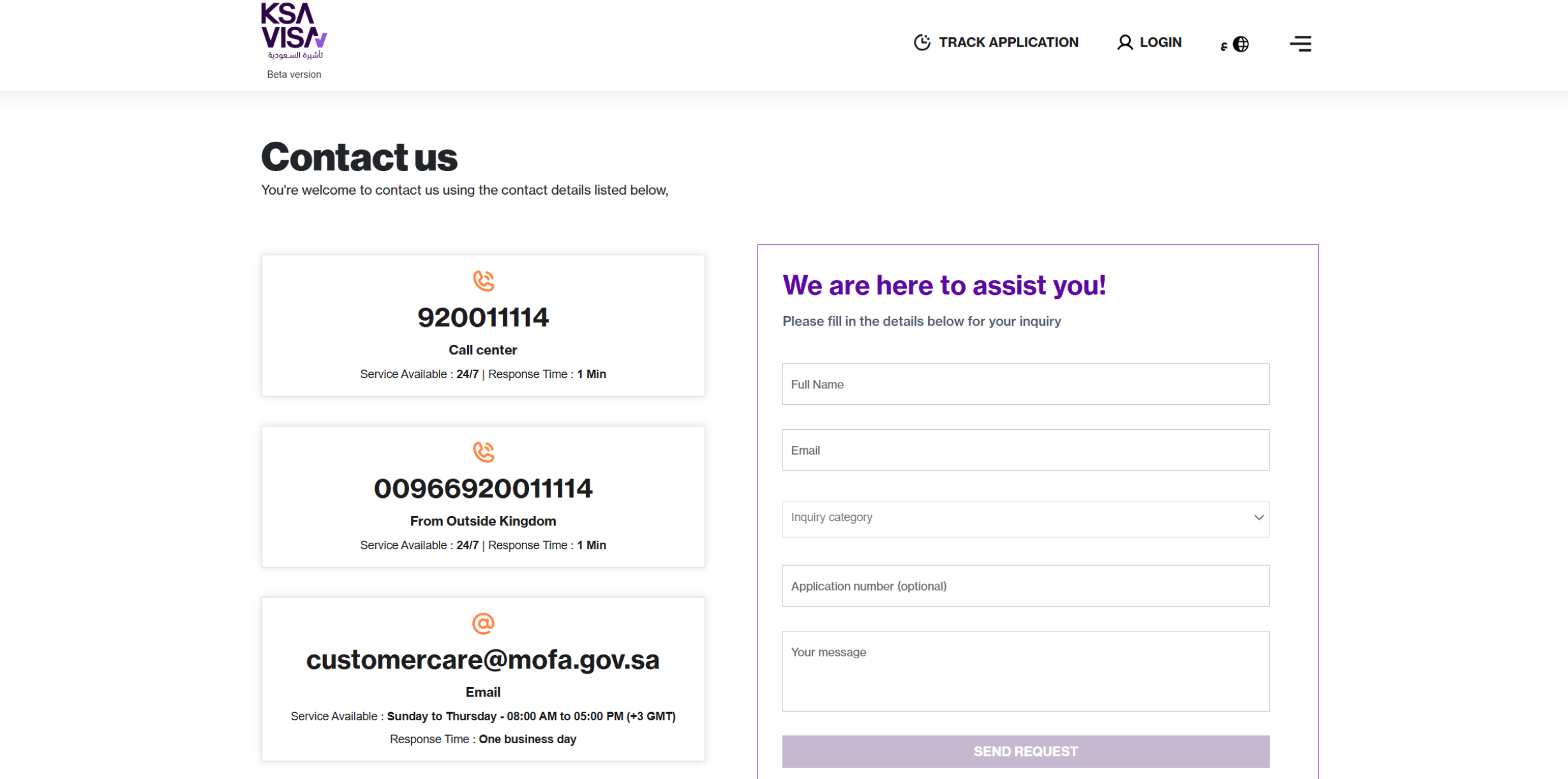This screenshot has width=1568, height=779.
Task: Focus the Email input field
Action: (1026, 450)
